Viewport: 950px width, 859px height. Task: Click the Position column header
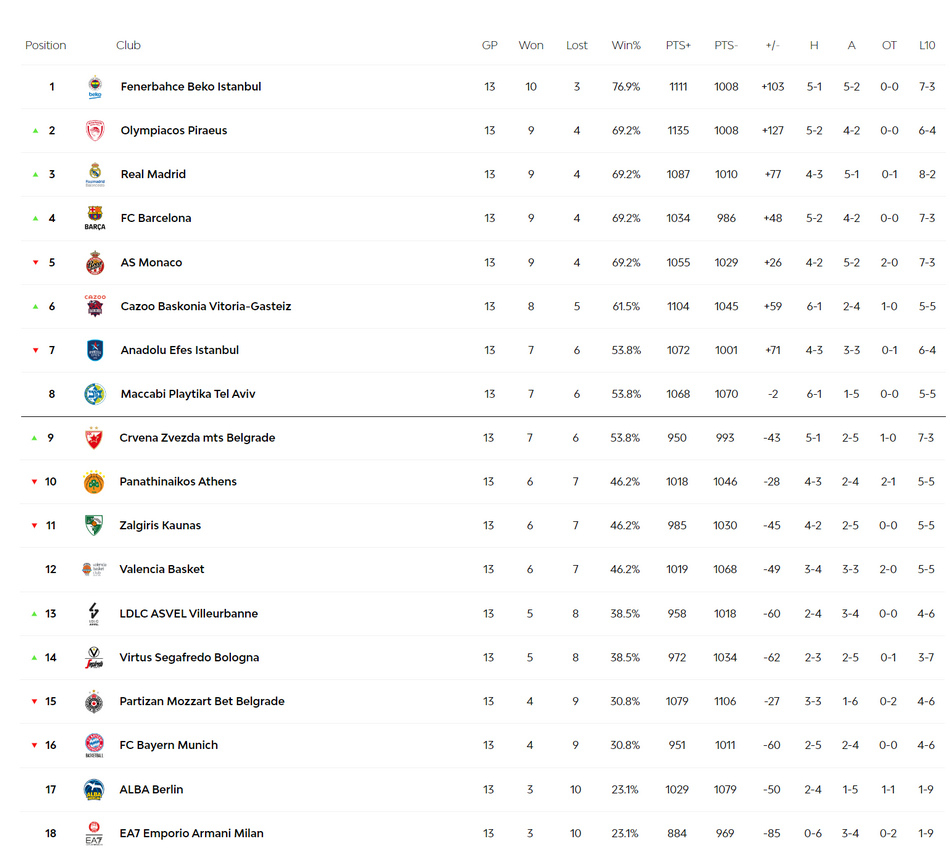click(x=45, y=45)
